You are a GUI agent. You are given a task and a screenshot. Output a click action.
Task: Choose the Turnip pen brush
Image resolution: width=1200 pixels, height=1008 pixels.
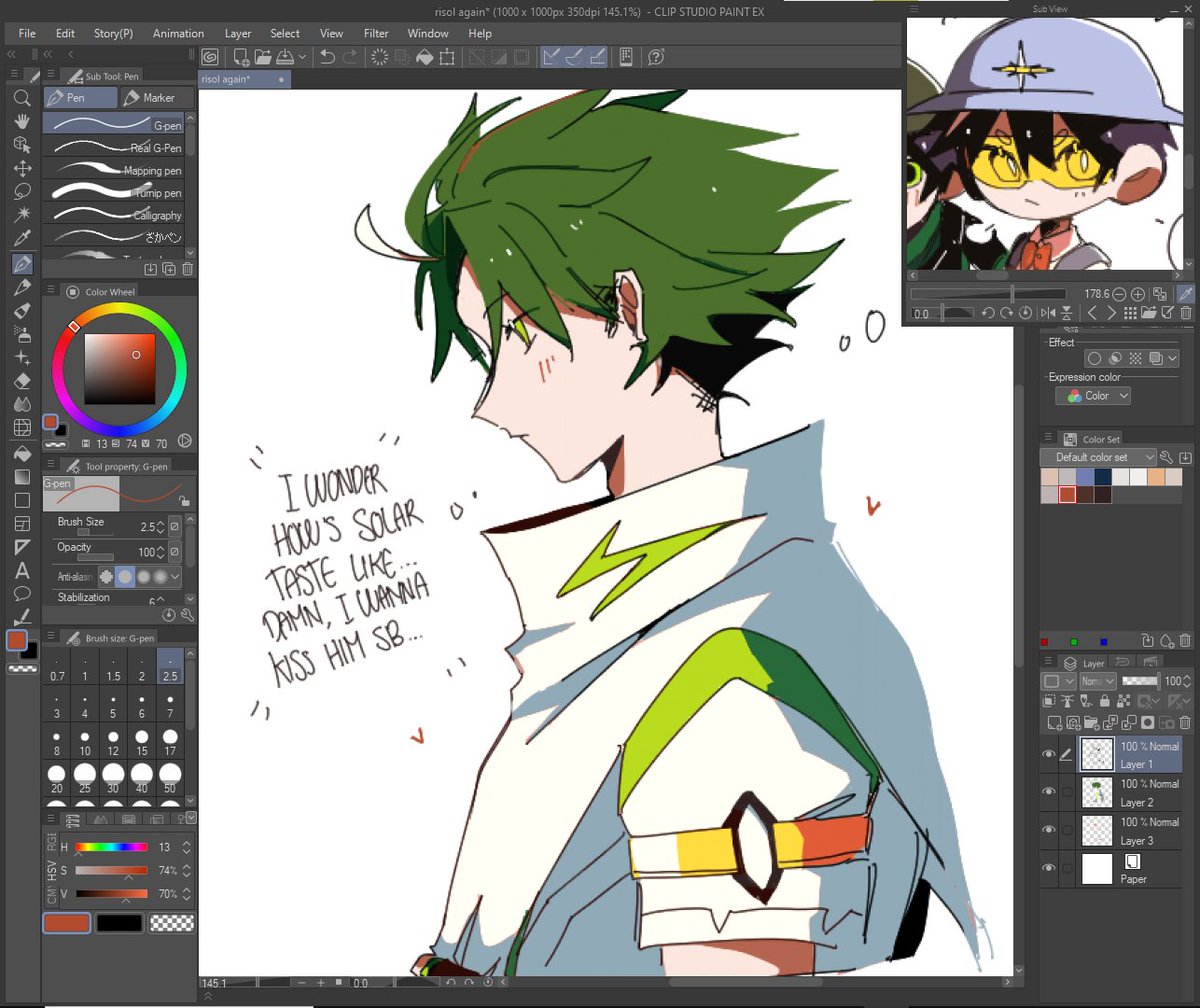pyautogui.click(x=114, y=192)
